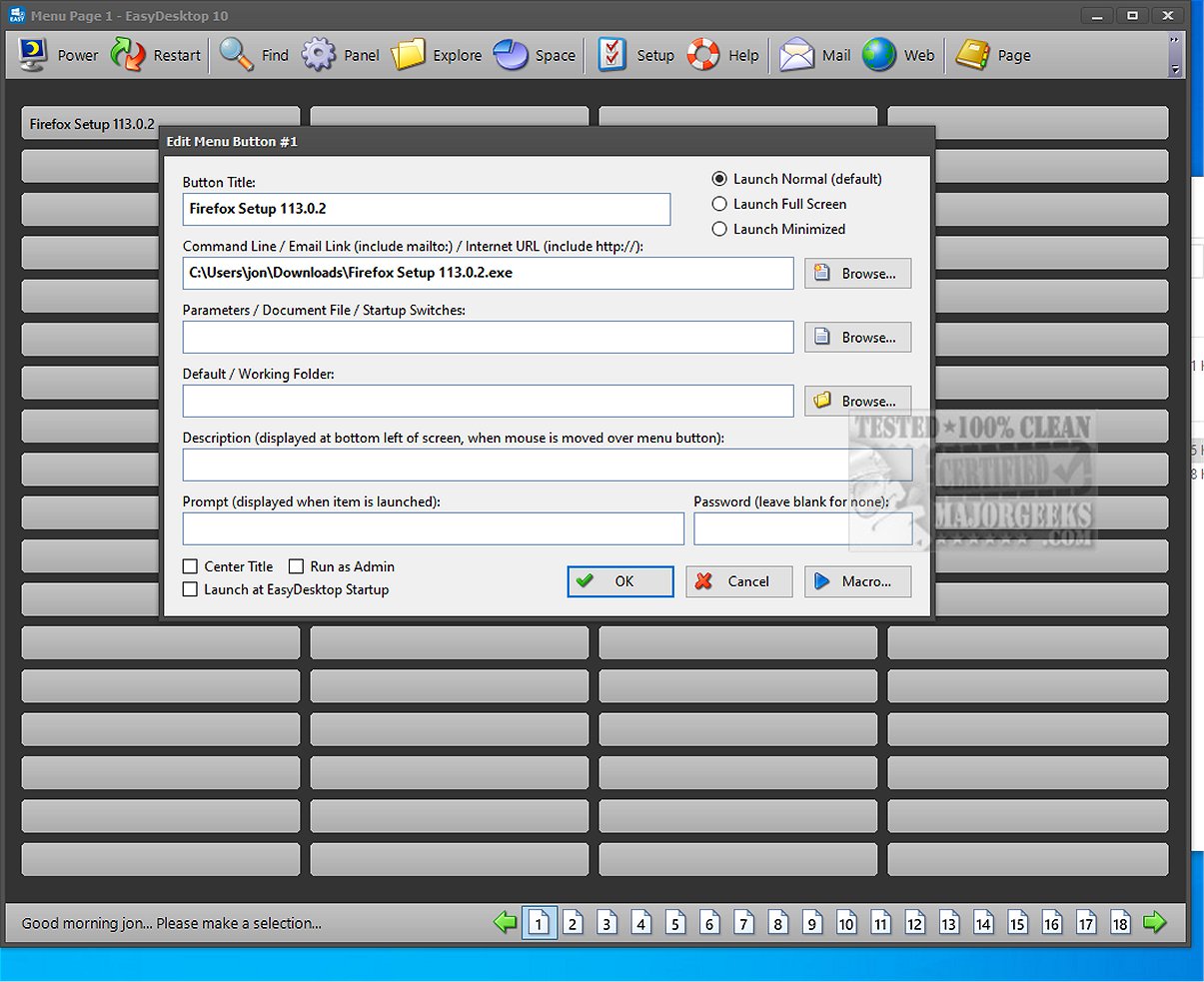The height and width of the screenshot is (982, 1204).
Task: Click the Parameters / Startup Switches field
Action: coord(488,337)
